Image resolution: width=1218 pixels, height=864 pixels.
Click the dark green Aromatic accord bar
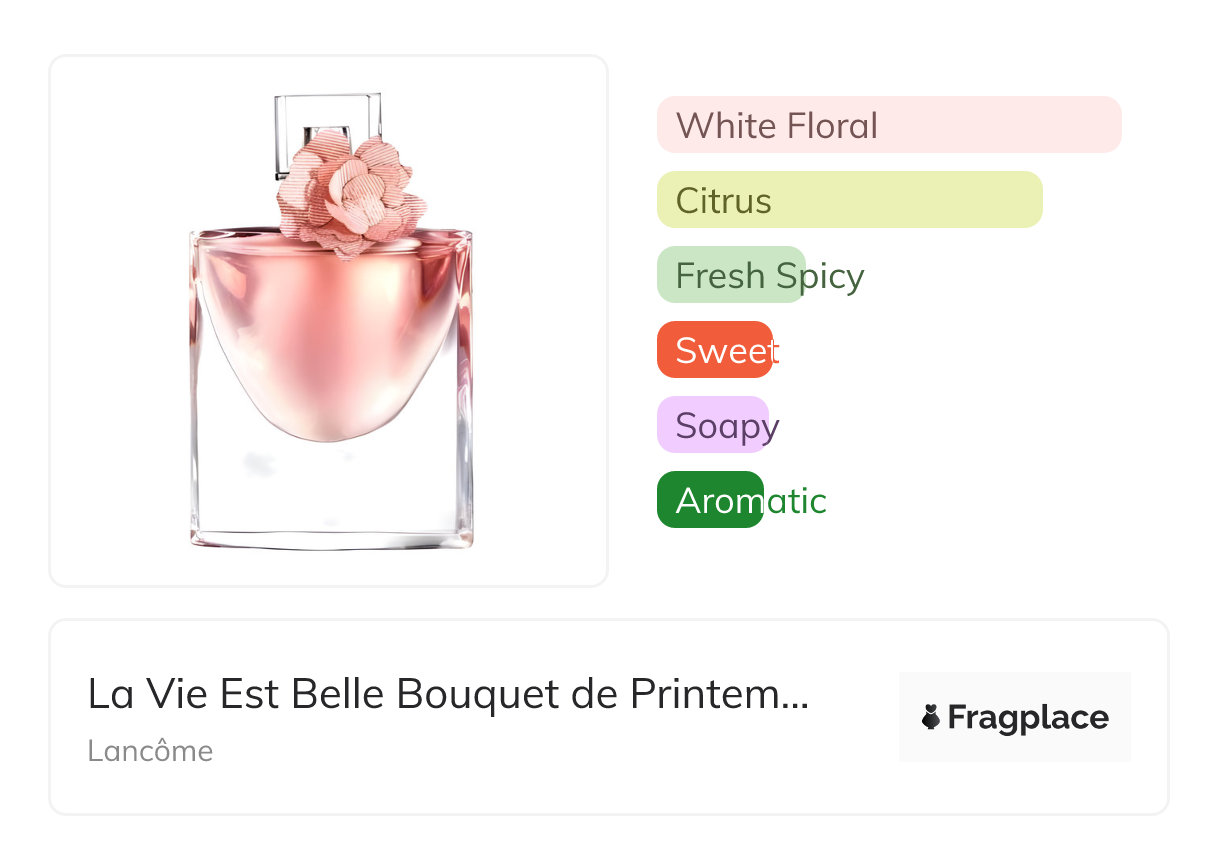click(x=710, y=500)
